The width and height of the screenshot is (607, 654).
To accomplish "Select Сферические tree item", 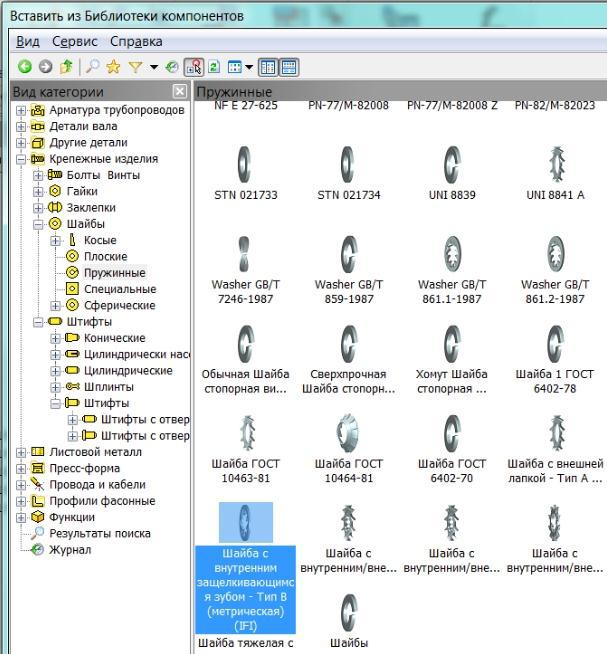I will [x=119, y=305].
